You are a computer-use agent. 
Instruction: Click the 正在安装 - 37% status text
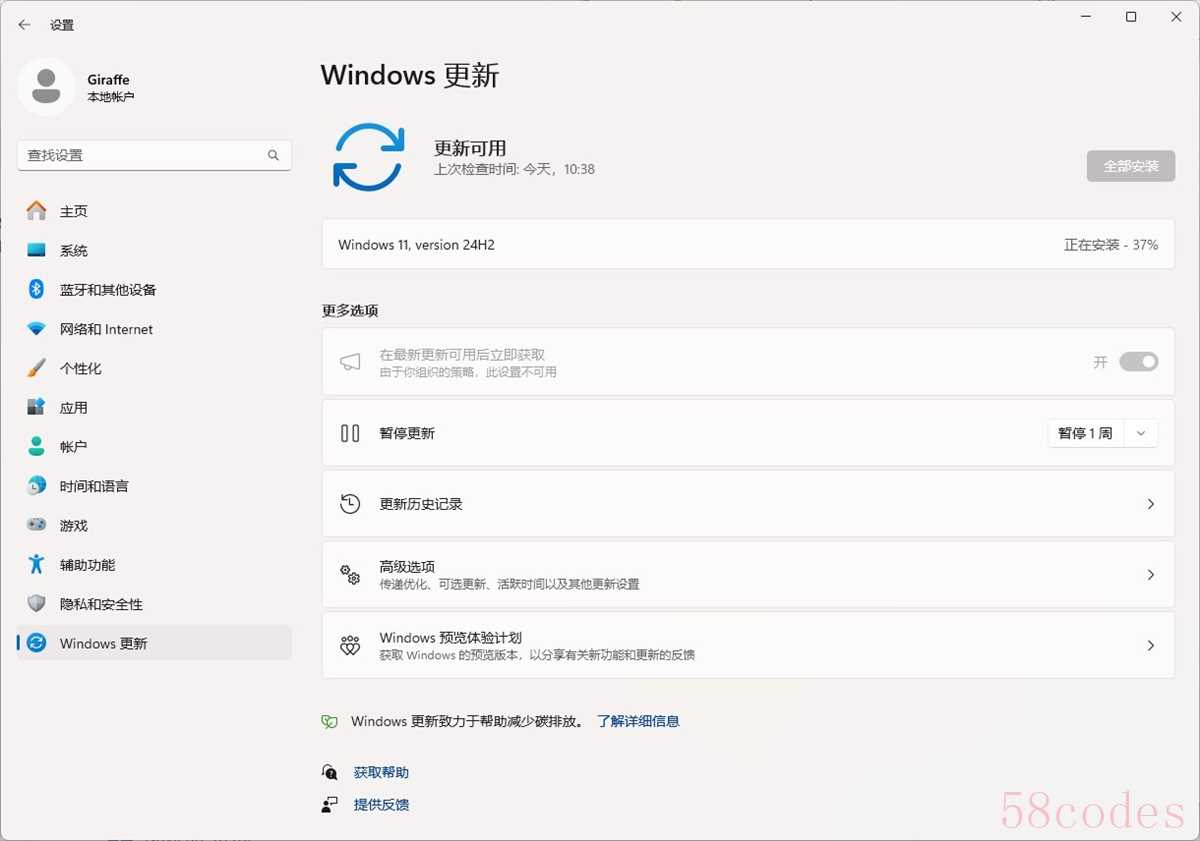[1111, 245]
